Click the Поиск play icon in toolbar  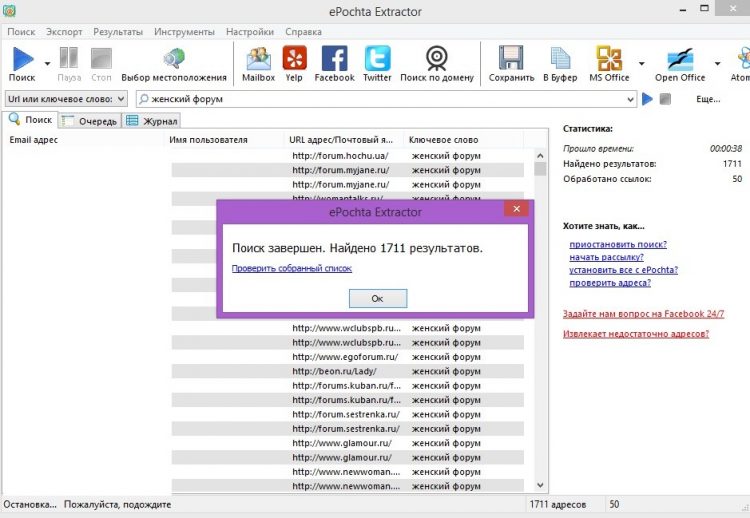pyautogui.click(x=22, y=59)
